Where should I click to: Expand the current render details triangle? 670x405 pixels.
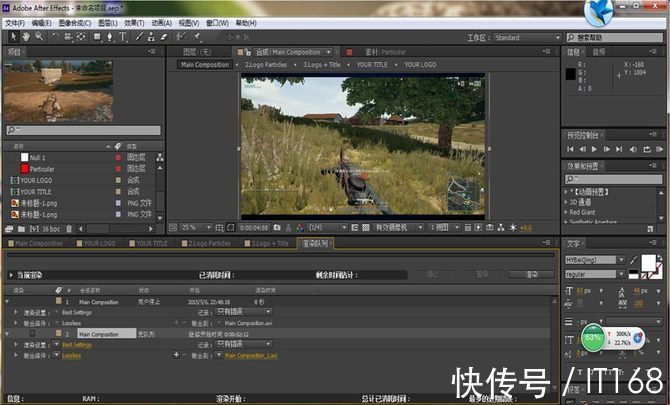point(11,275)
